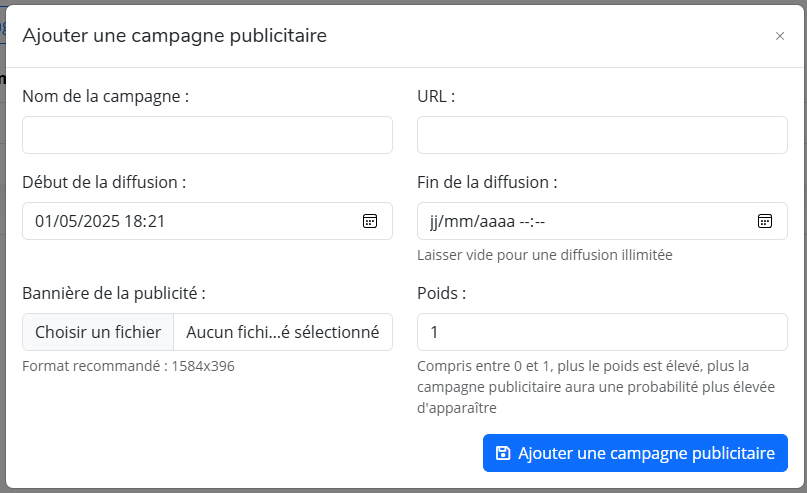Click the floppy disk save icon
Image resolution: width=807 pixels, height=493 pixels.
coord(503,453)
